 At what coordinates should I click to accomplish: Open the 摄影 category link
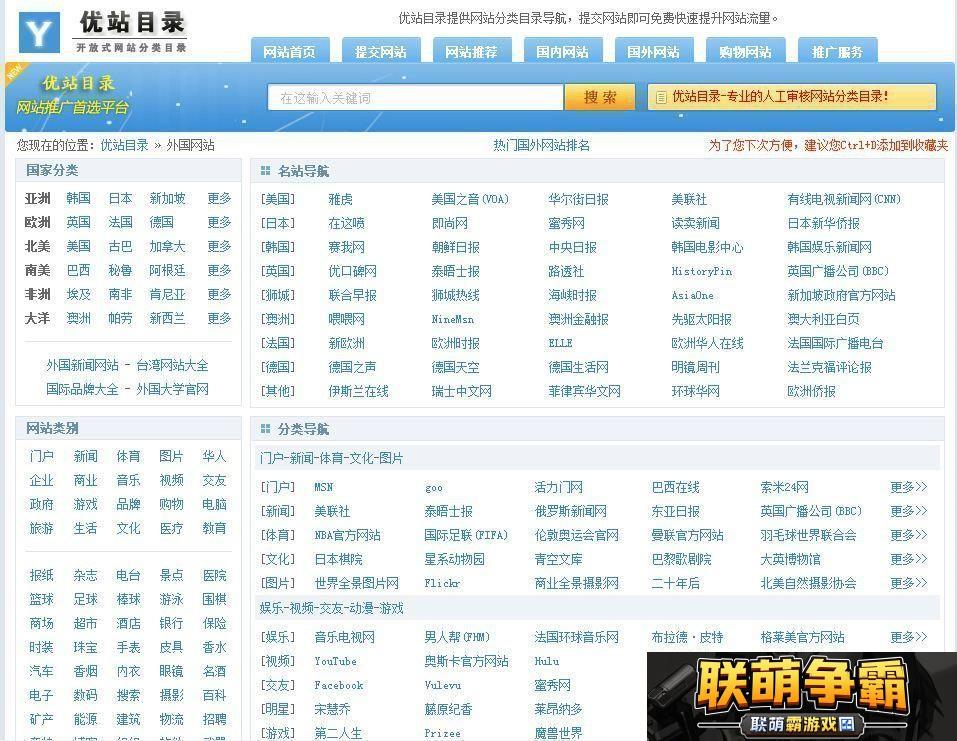(x=172, y=695)
